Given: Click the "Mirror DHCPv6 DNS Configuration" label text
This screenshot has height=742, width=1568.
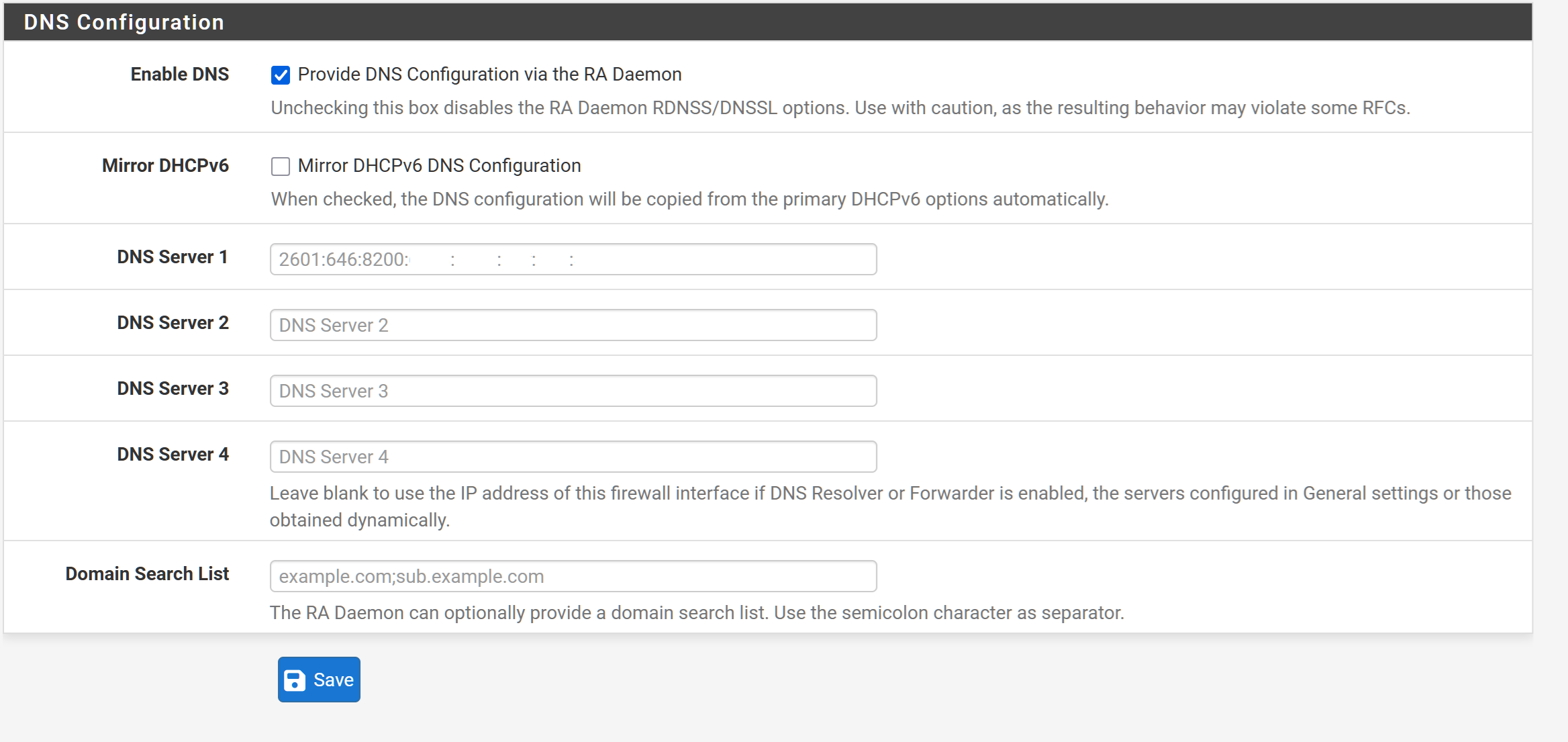Looking at the screenshot, I should (439, 166).
